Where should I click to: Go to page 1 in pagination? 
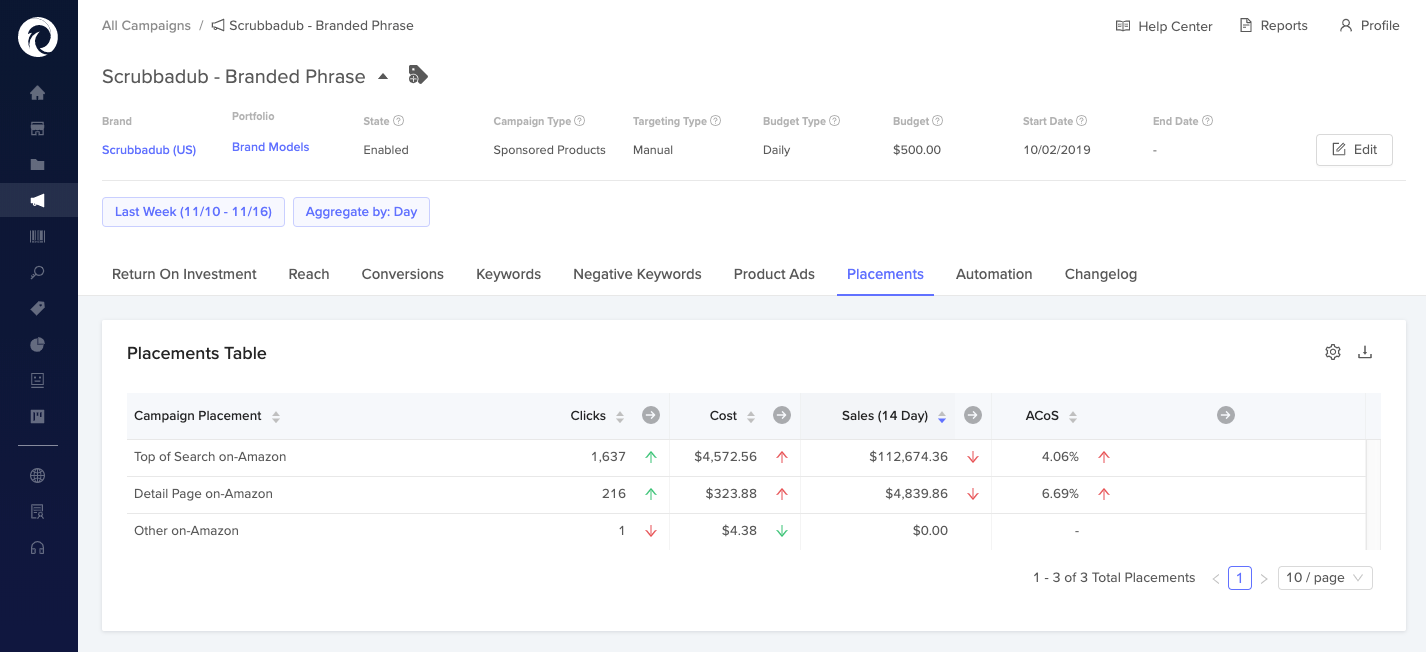click(1239, 578)
